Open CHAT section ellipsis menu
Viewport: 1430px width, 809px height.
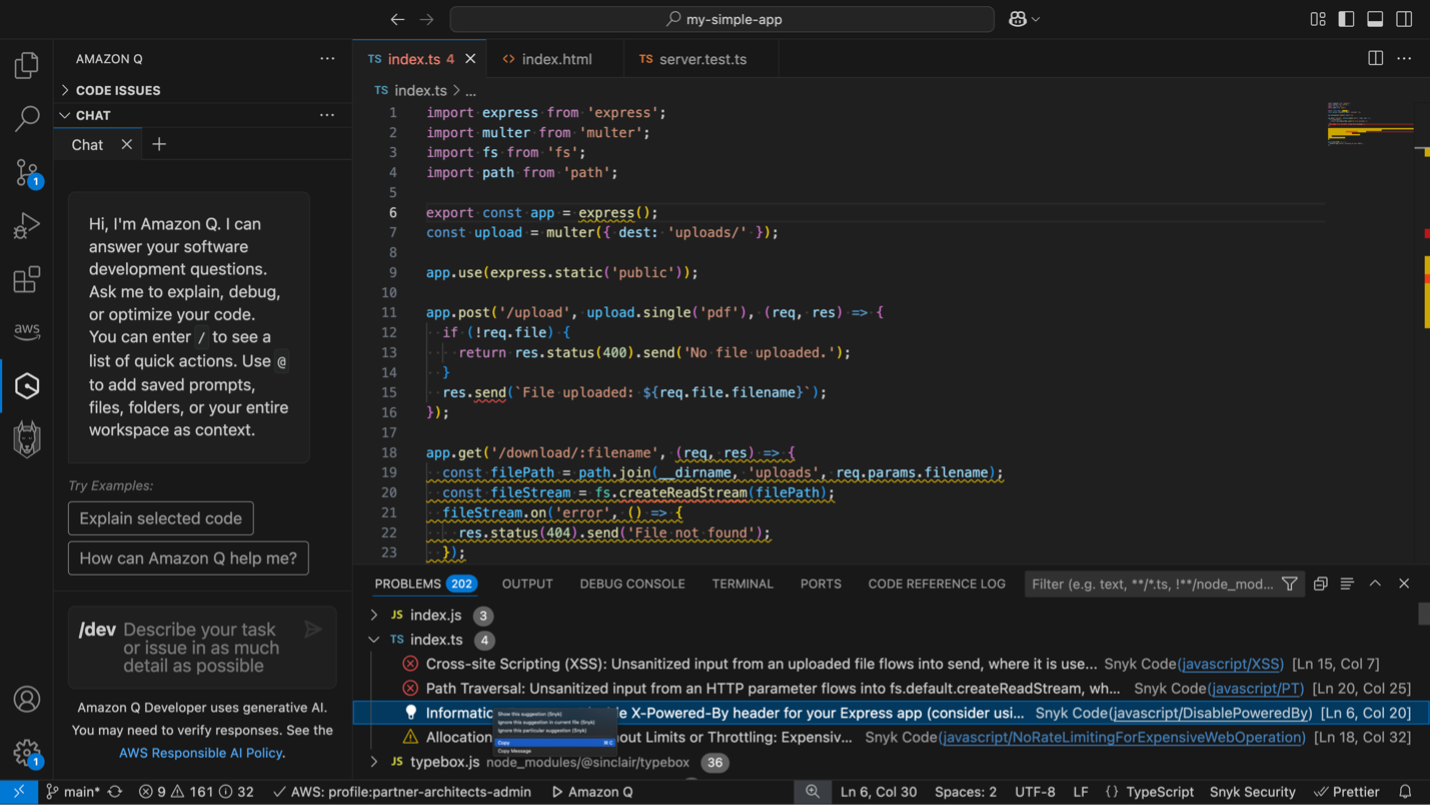(x=327, y=115)
